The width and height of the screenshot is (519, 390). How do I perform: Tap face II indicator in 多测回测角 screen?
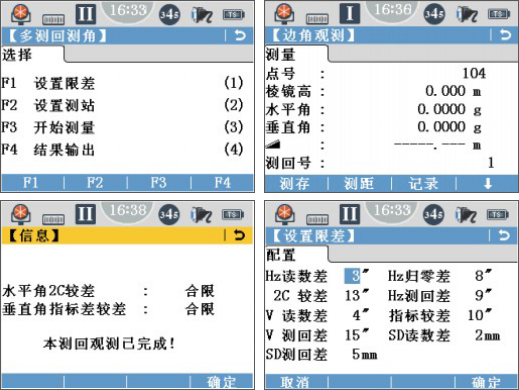coord(86,14)
